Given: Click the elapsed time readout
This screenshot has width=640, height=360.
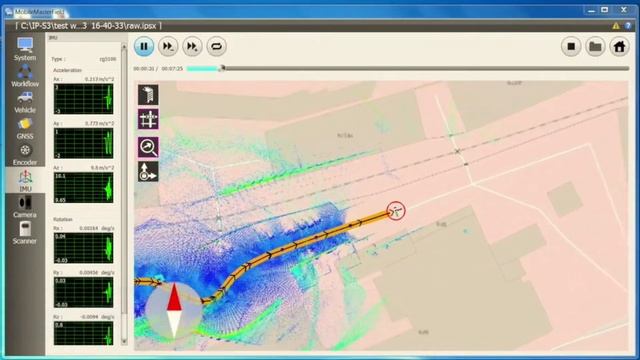Looking at the screenshot, I should pyautogui.click(x=144, y=69).
